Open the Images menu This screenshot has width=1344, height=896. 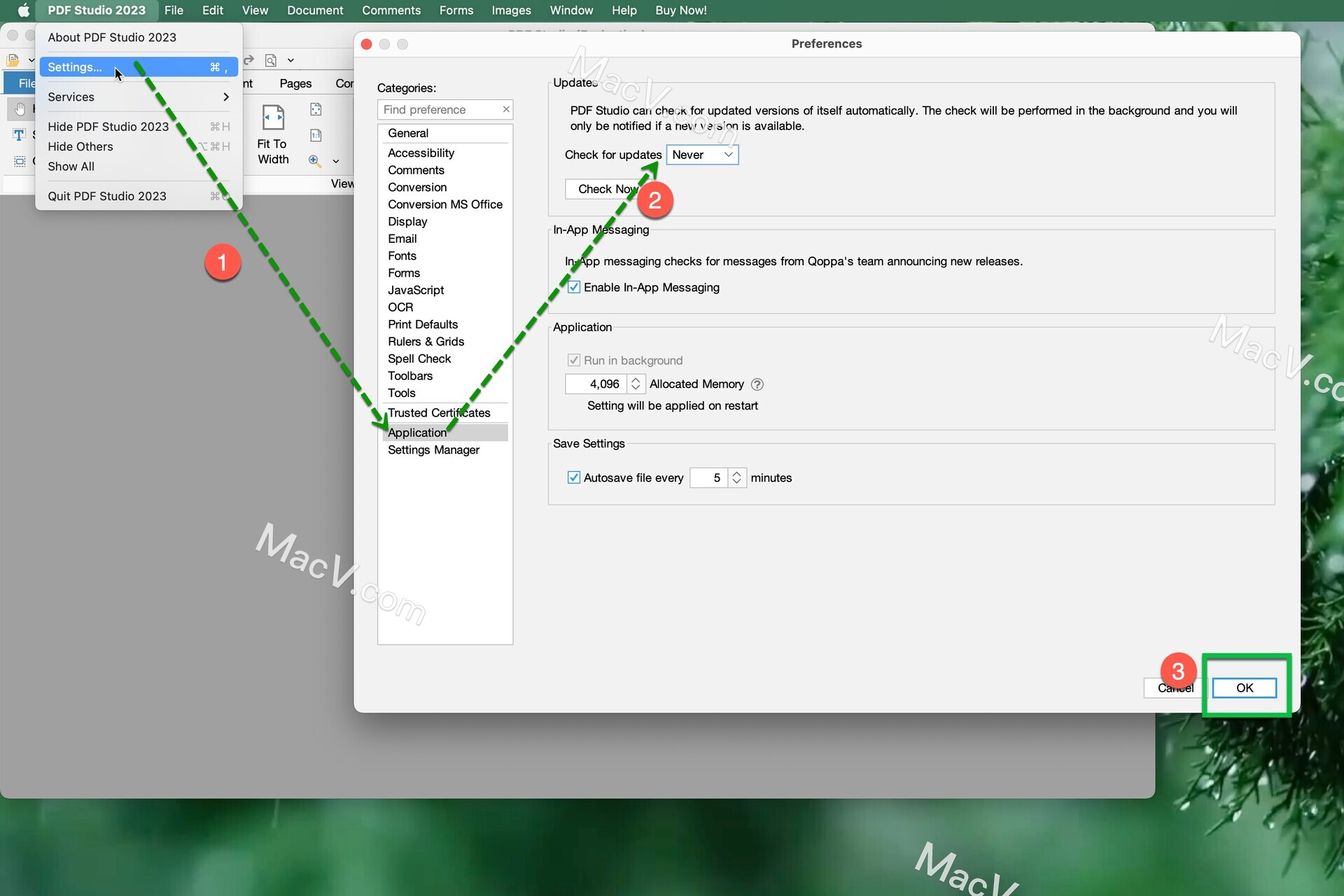[511, 10]
